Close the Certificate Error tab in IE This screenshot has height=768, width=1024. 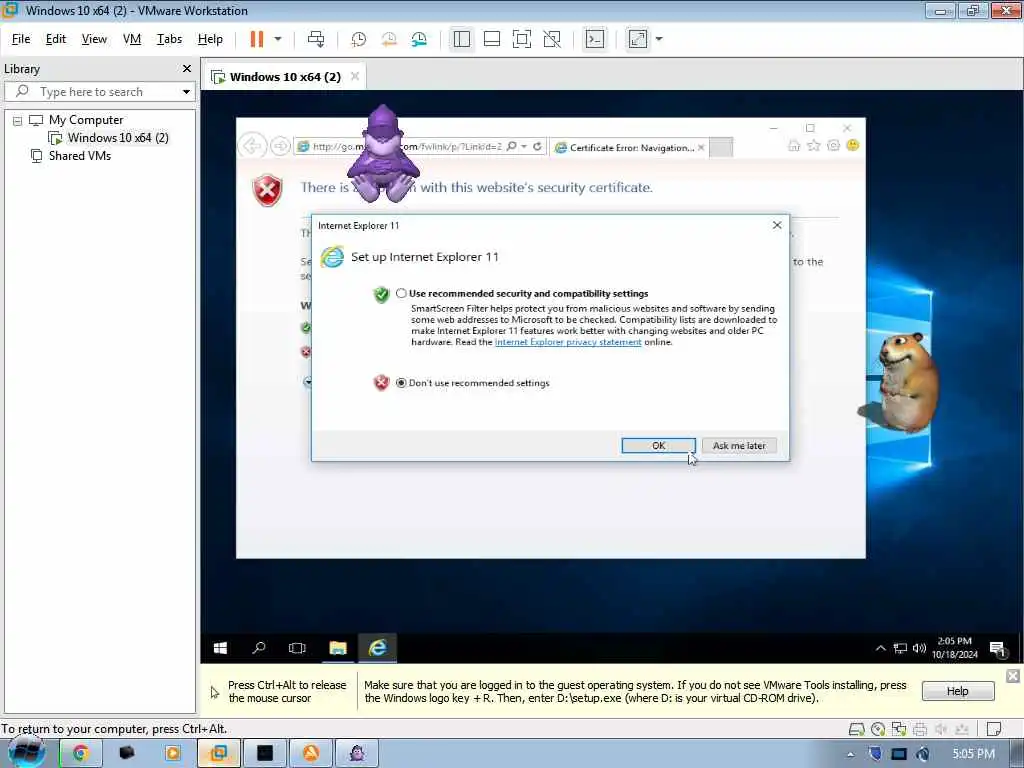[701, 148]
